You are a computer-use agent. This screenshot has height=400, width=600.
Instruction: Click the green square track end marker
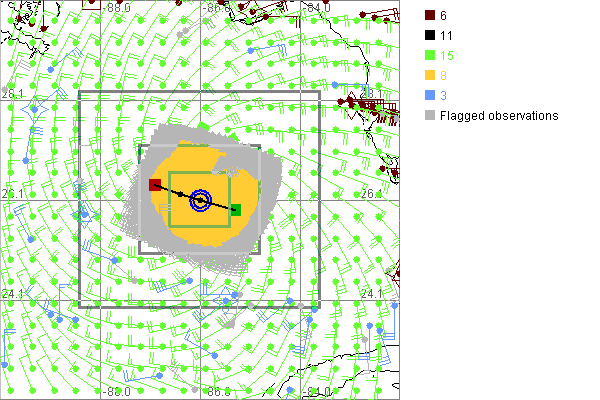tap(236, 210)
